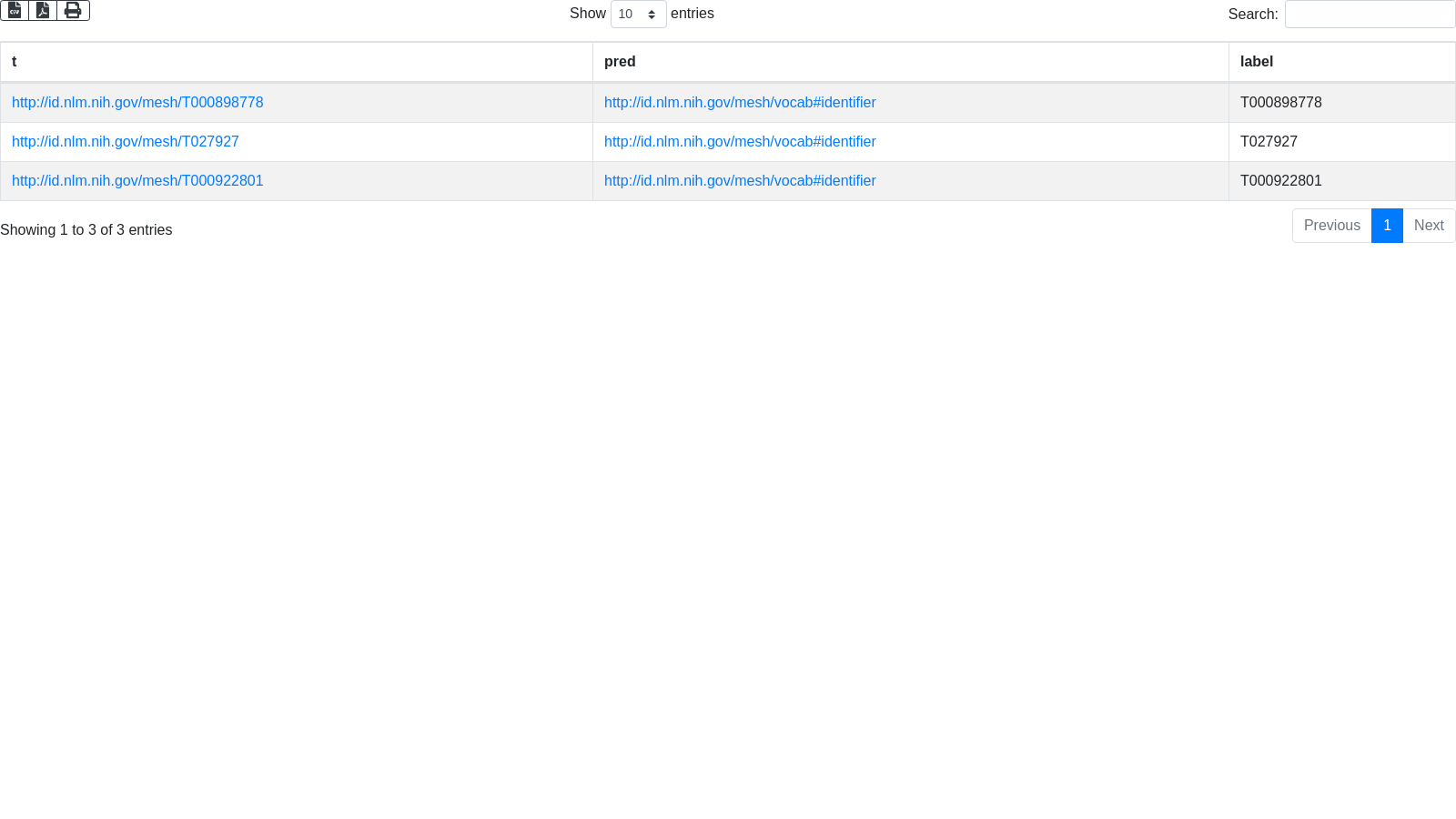Export the table as CSV file
The height and width of the screenshot is (819, 1456).
pos(15,10)
